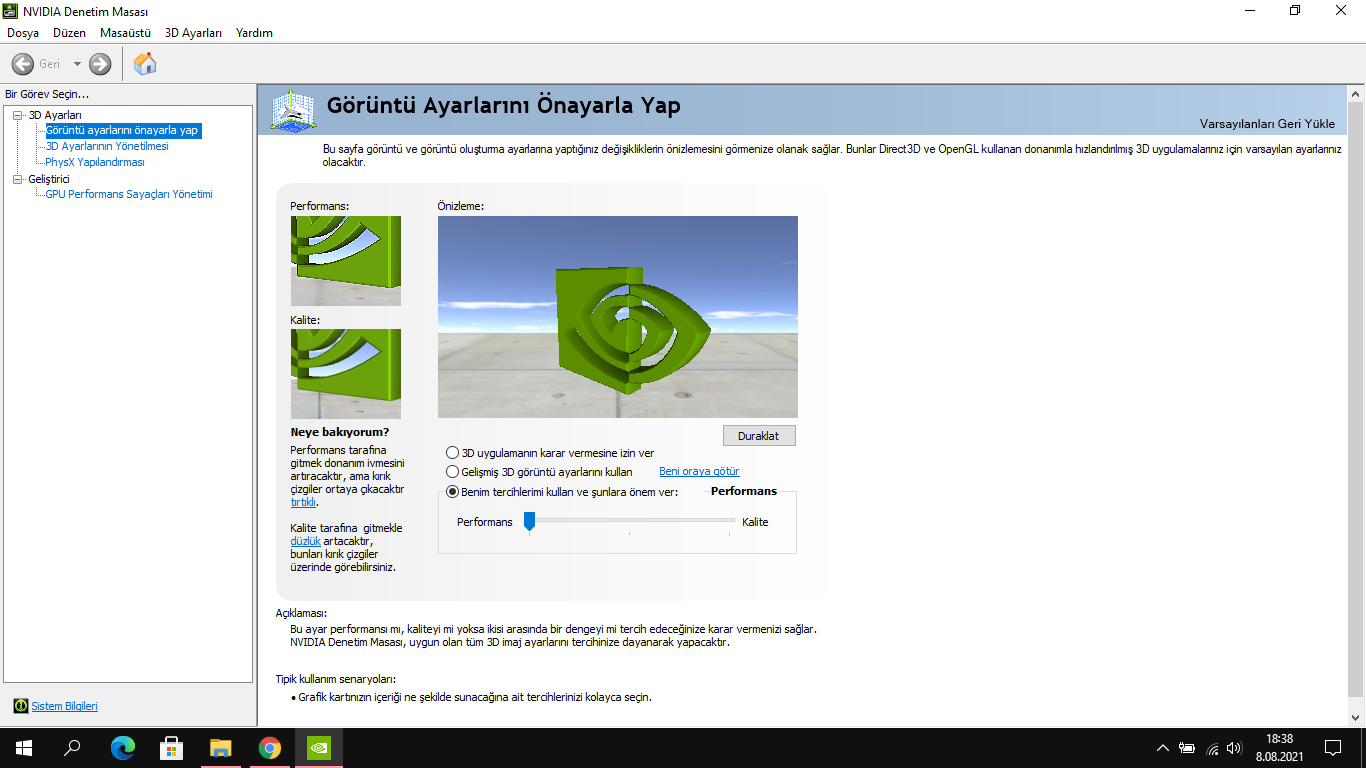Select '3D uygulamanın karar vermesine izin ver' option
This screenshot has height=768, width=1366.
[x=550, y=453]
